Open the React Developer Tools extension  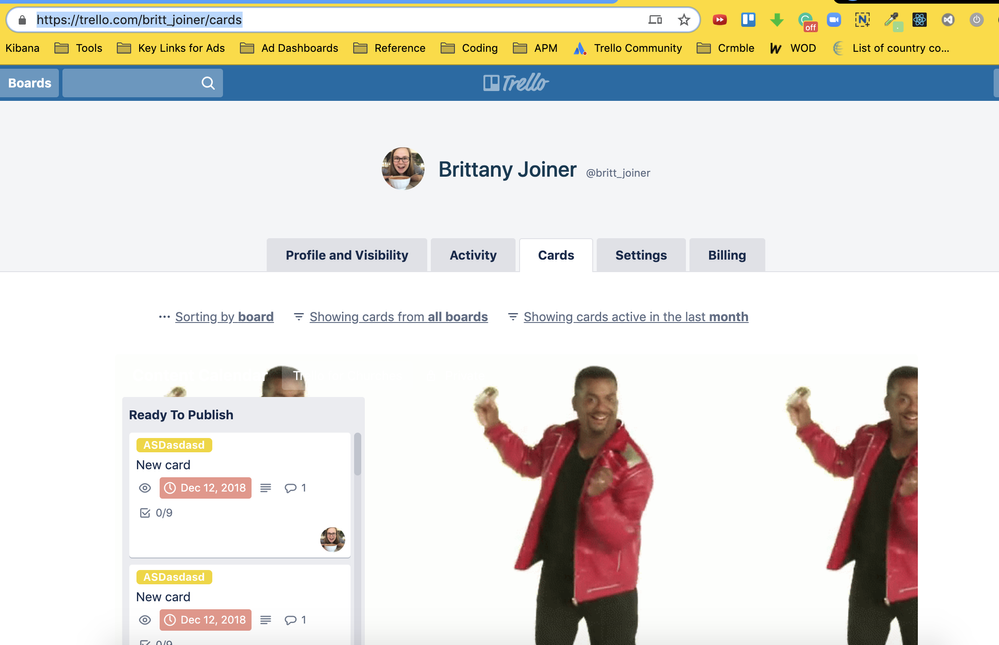[x=919, y=20]
